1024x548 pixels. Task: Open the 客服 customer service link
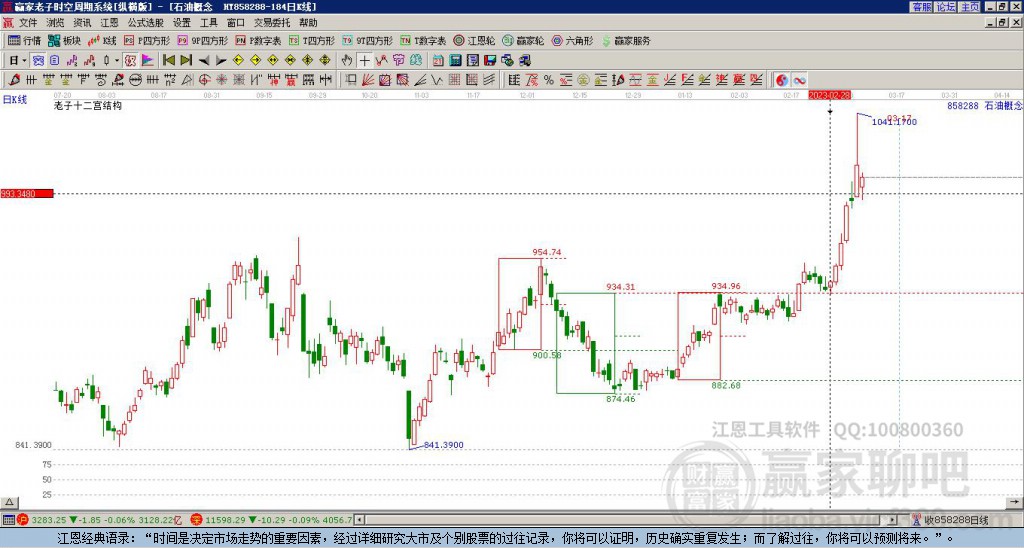921,7
